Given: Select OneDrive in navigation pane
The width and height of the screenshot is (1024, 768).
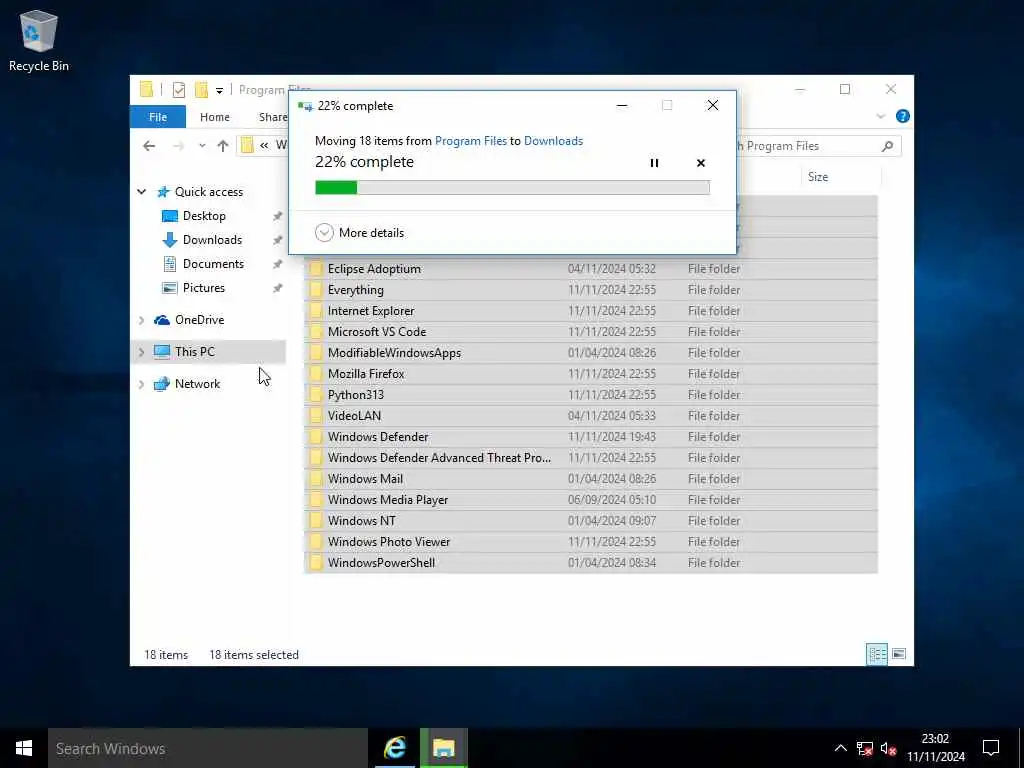Looking at the screenshot, I should tap(199, 320).
